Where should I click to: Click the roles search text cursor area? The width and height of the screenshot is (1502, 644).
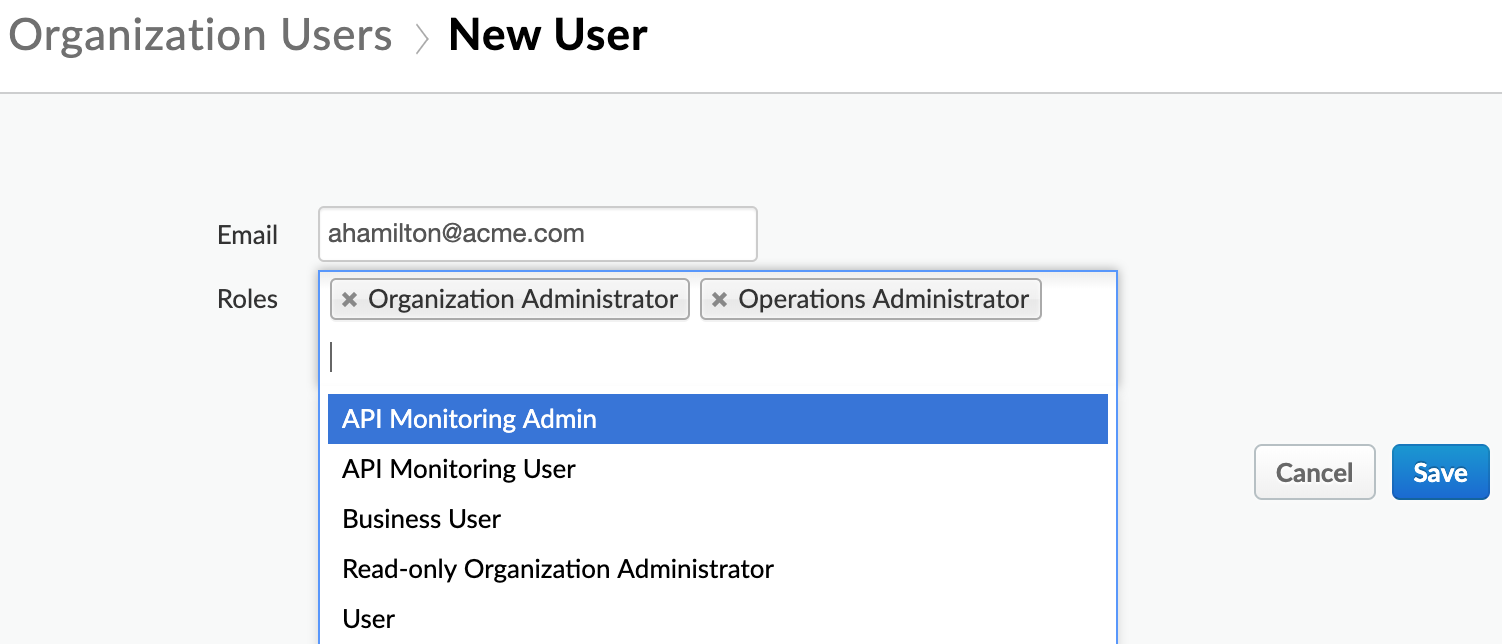tap(400, 356)
